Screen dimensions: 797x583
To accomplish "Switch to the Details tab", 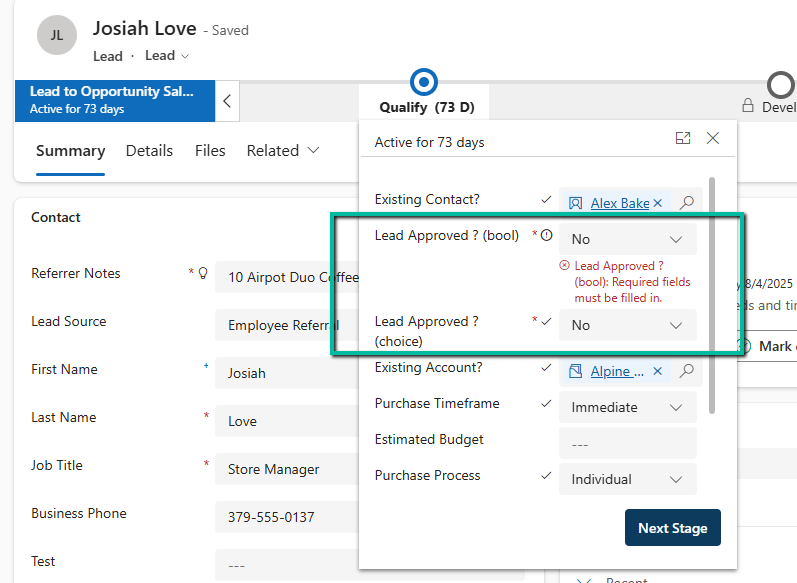I will 149,151.
